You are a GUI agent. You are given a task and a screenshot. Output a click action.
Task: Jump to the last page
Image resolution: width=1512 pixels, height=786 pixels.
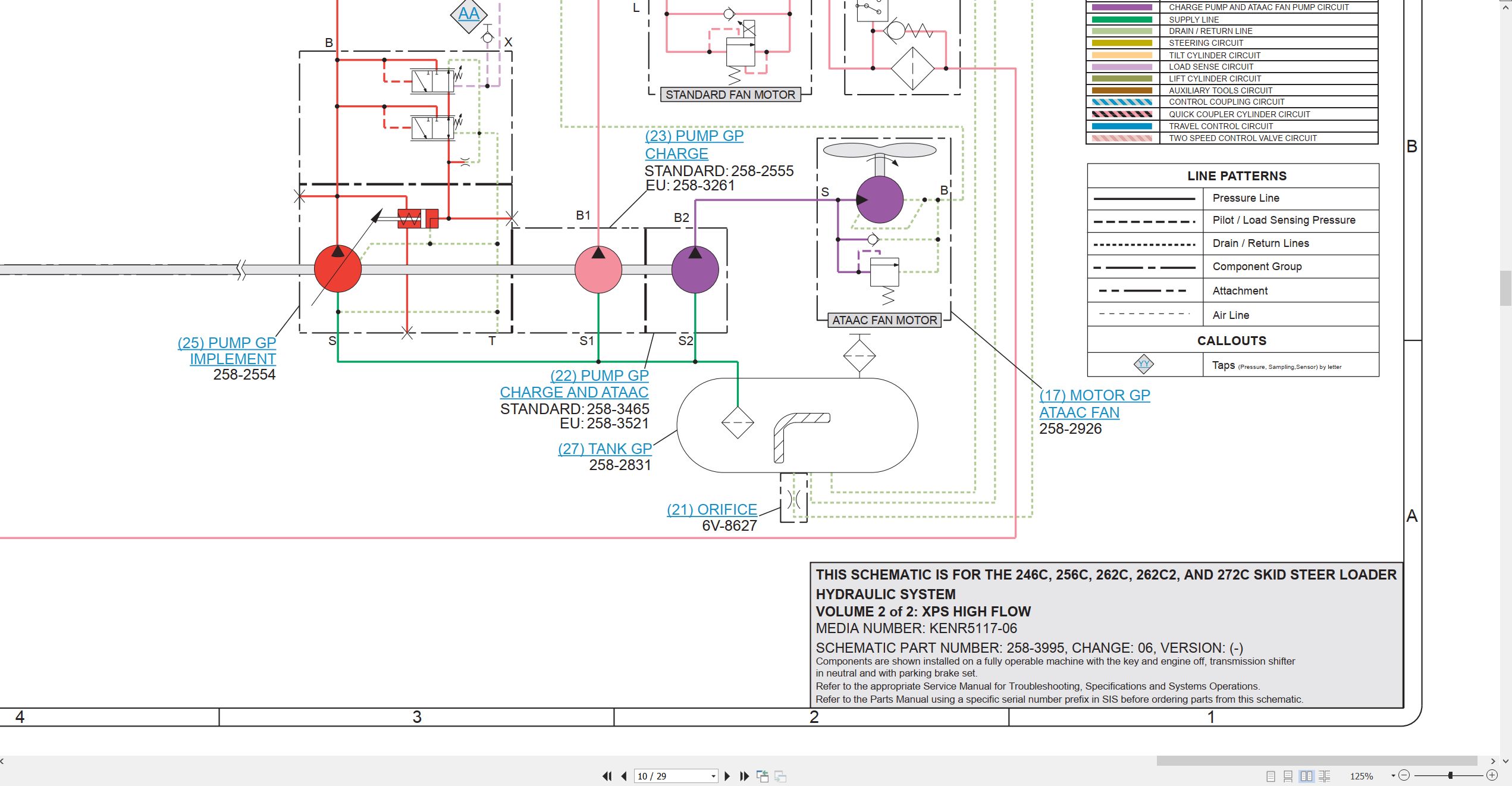[x=744, y=776]
